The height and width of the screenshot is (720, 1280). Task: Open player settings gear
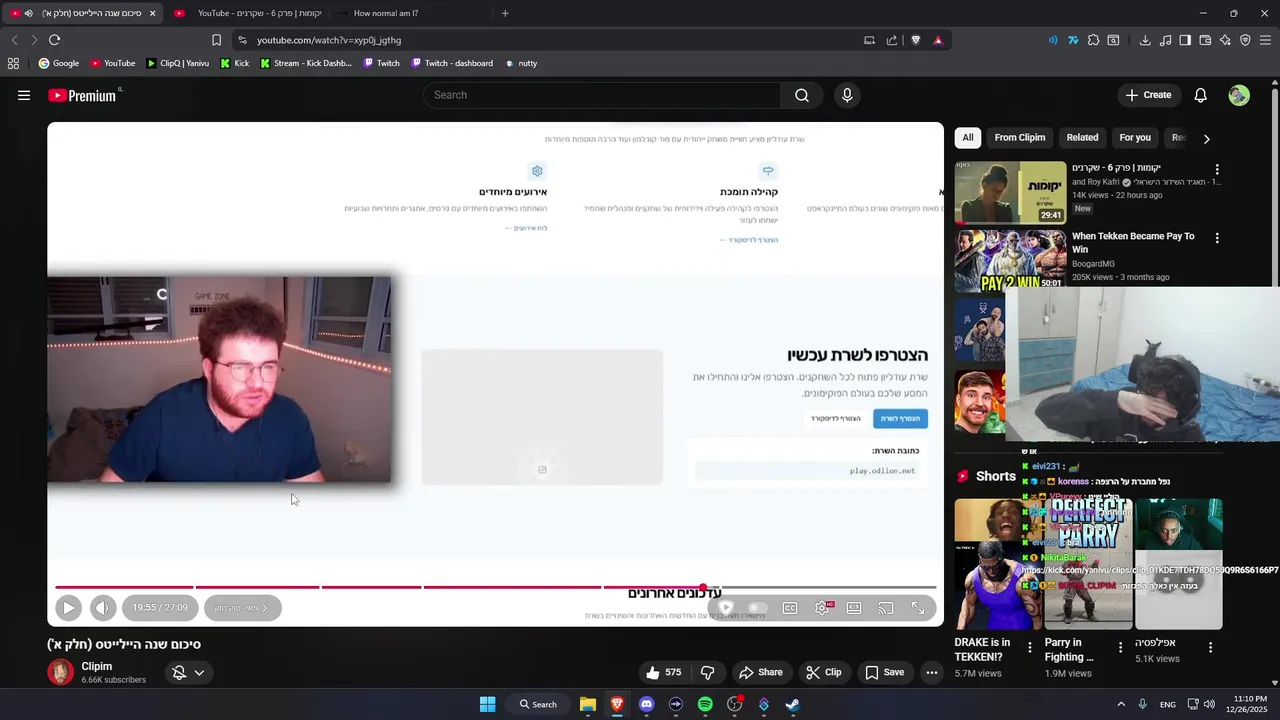822,607
